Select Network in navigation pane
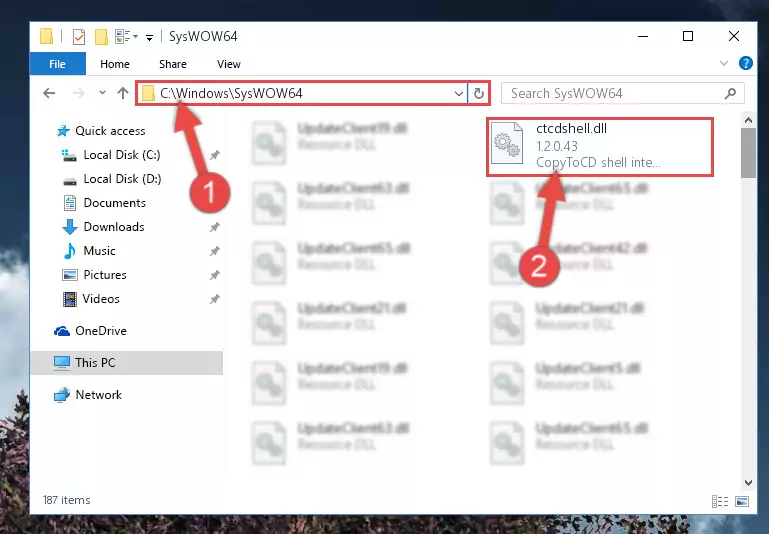The height and width of the screenshot is (534, 769). [98, 395]
